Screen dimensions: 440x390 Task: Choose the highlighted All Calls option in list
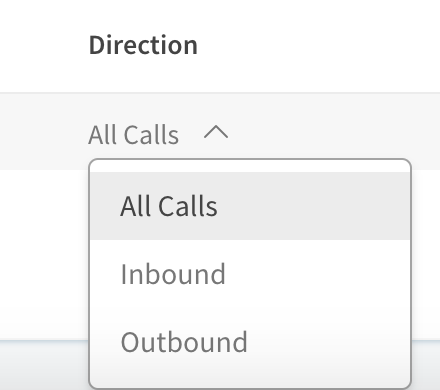click(250, 206)
